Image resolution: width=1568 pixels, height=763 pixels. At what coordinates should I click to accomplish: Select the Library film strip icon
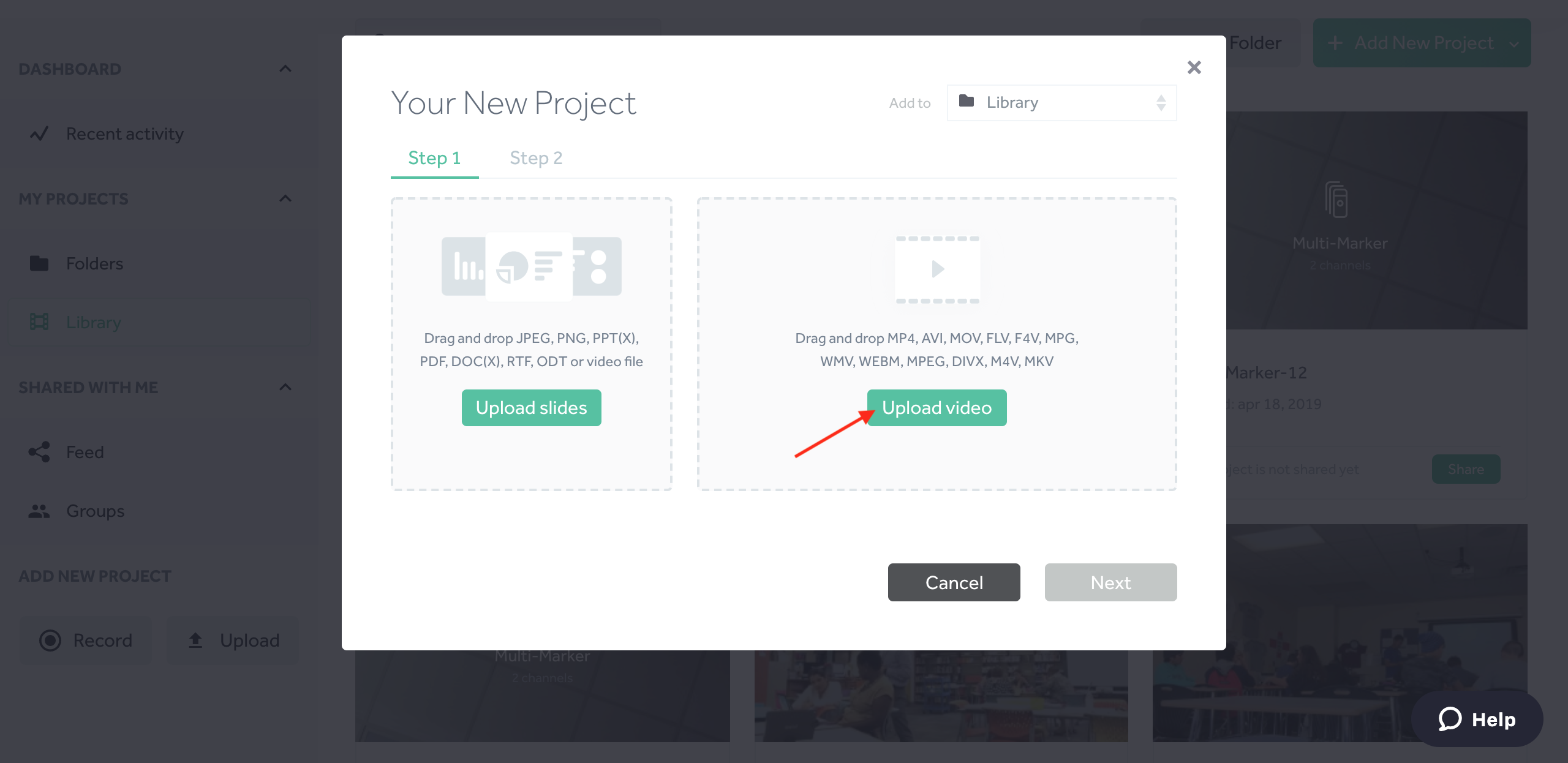[39, 322]
